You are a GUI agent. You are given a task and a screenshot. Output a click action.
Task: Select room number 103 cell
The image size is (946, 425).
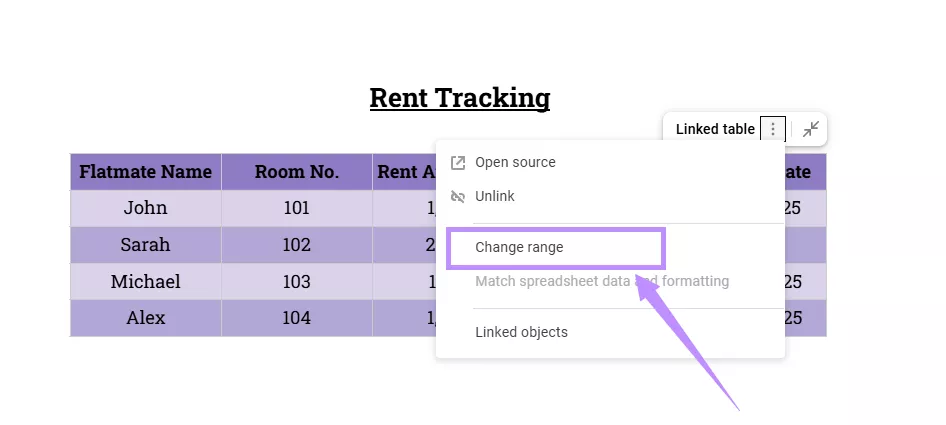point(297,282)
